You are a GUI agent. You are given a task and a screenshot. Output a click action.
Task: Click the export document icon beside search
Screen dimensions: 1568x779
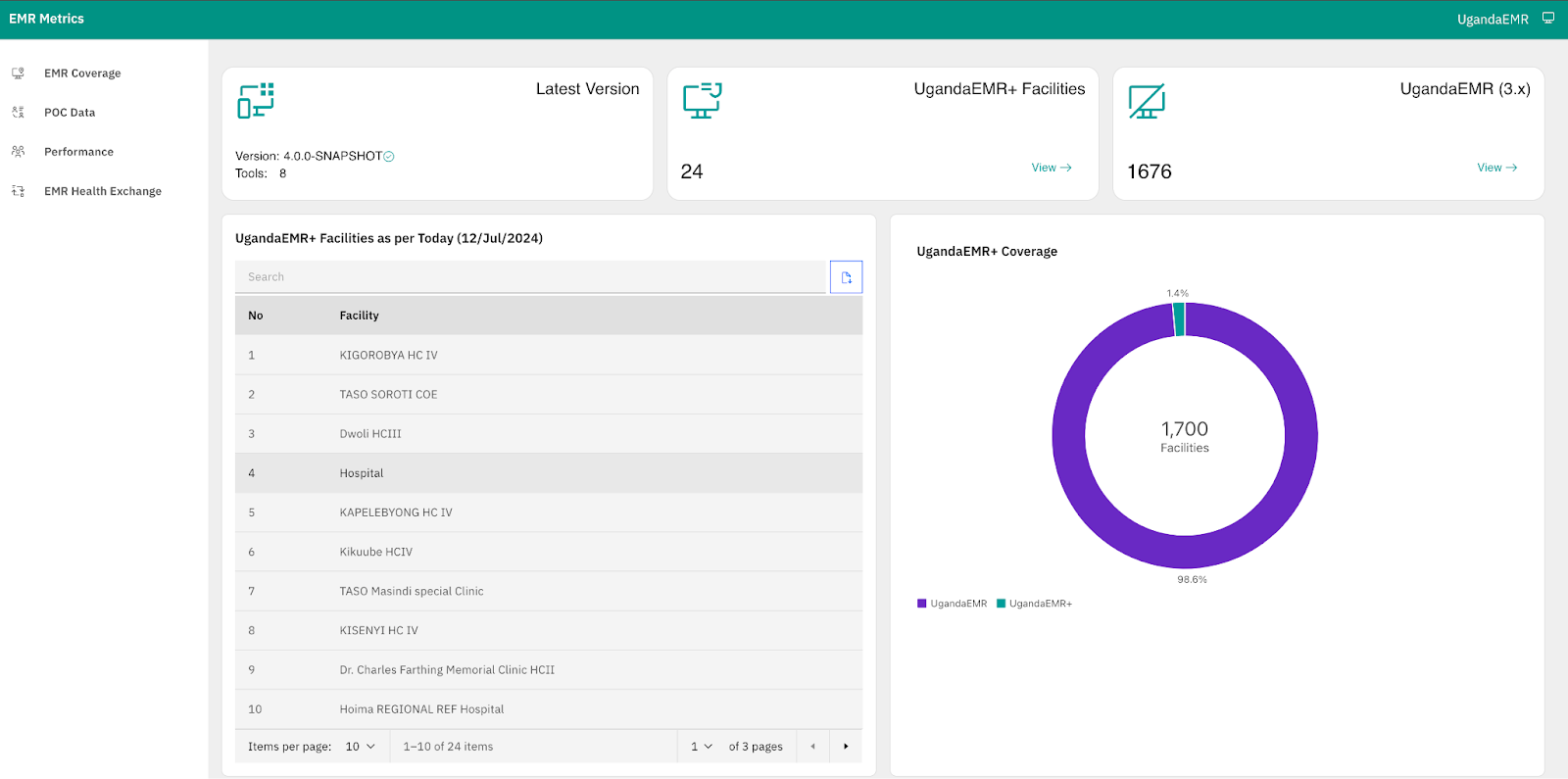click(846, 277)
